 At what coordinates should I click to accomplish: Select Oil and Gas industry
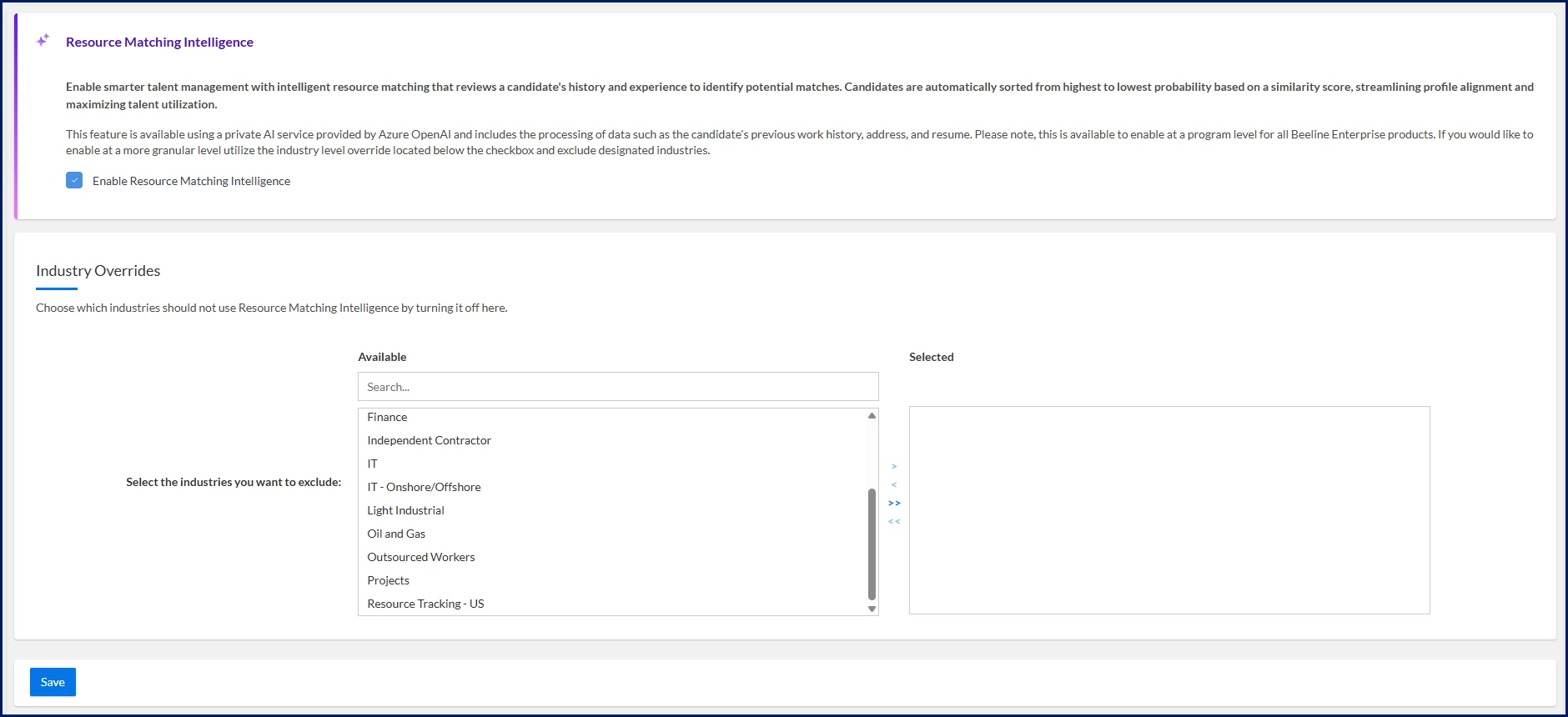coord(613,534)
